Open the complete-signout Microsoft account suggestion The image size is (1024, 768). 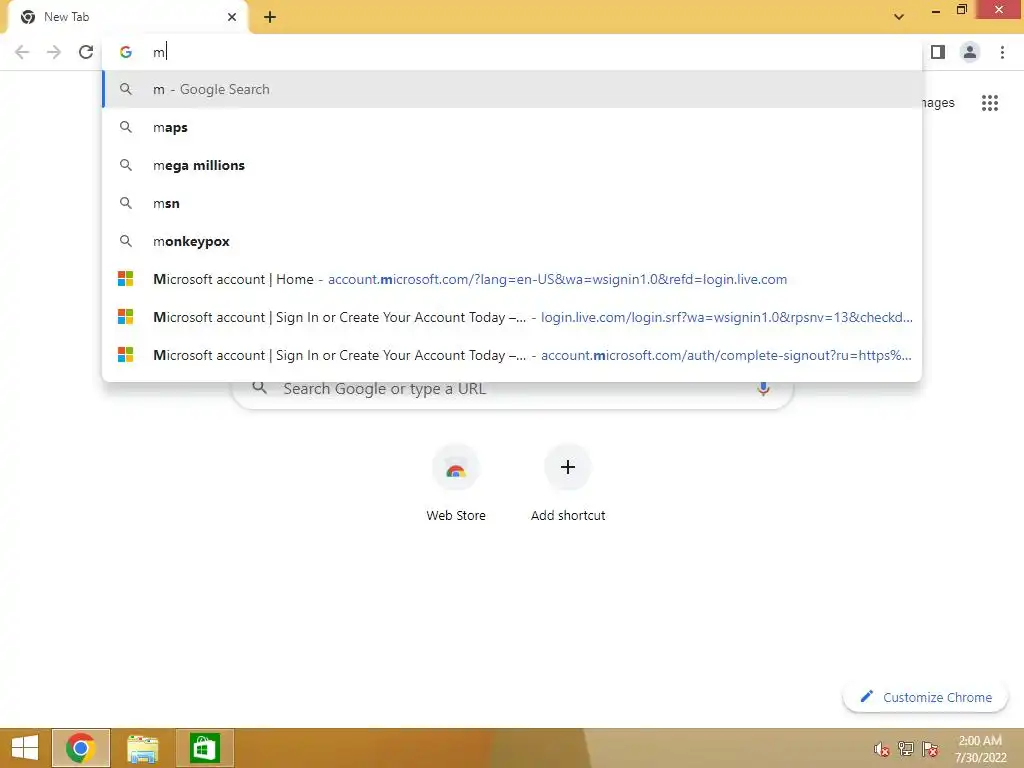[512, 355]
